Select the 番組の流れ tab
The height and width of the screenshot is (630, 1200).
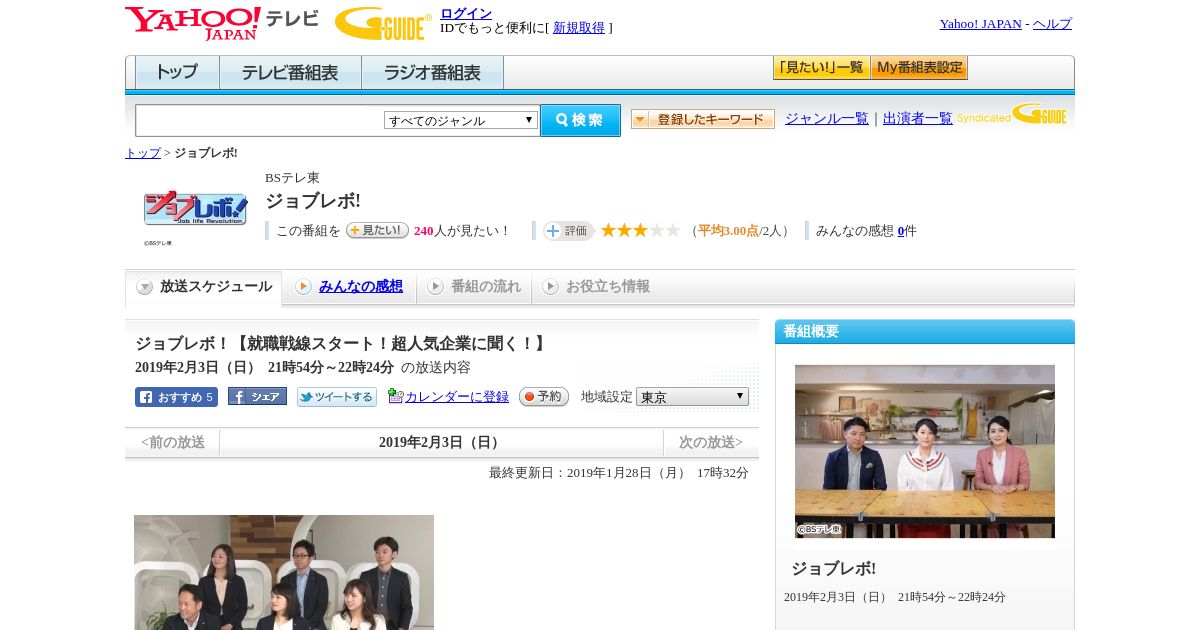(x=474, y=287)
